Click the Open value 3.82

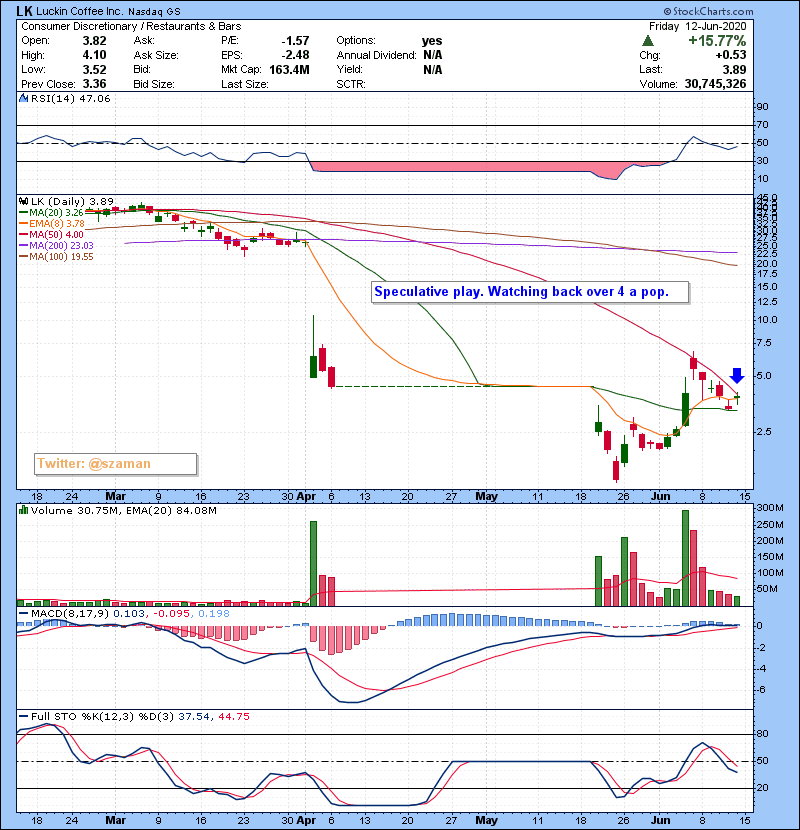(x=94, y=41)
